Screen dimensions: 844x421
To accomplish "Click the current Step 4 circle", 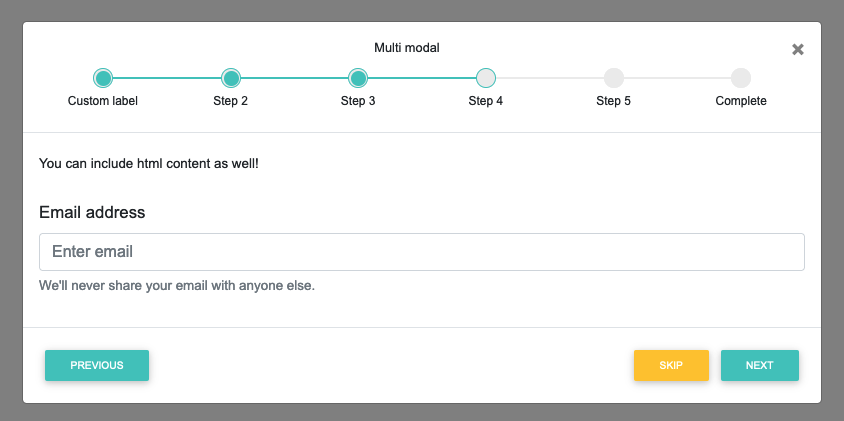I will click(x=486, y=78).
